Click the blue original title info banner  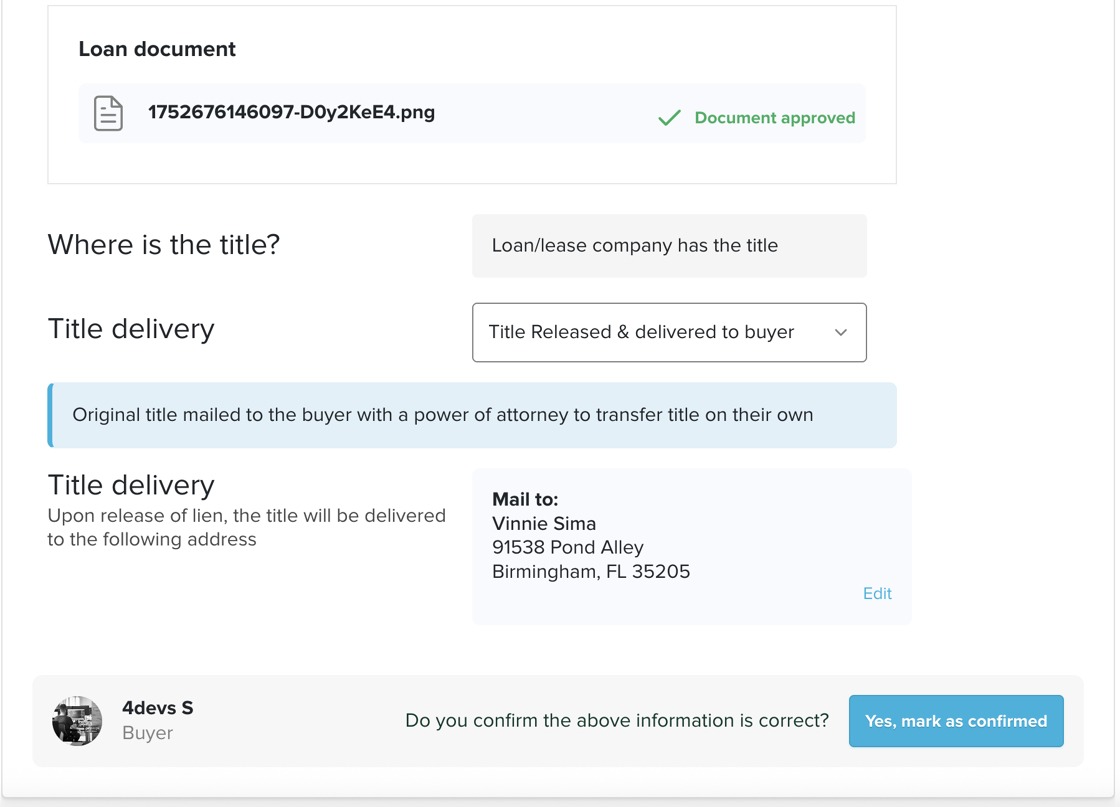(472, 415)
